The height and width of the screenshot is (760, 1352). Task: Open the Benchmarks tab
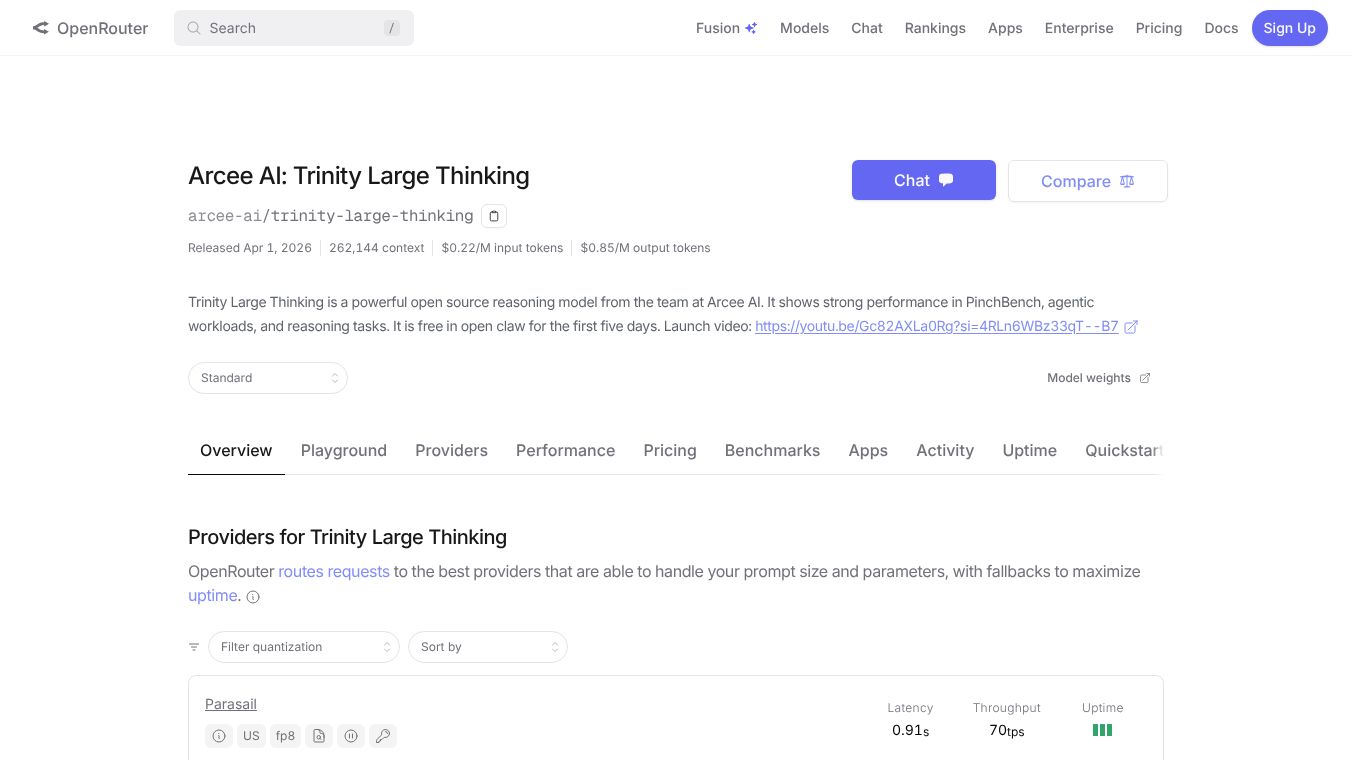click(772, 451)
